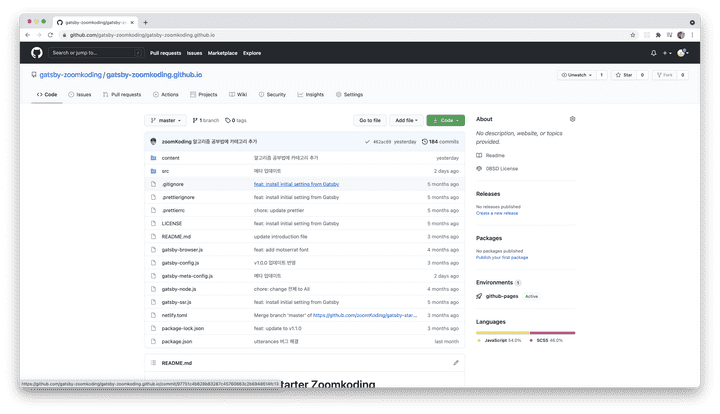The height and width of the screenshot is (414, 720).
Task: Open a new browser tab
Action: [146, 22]
